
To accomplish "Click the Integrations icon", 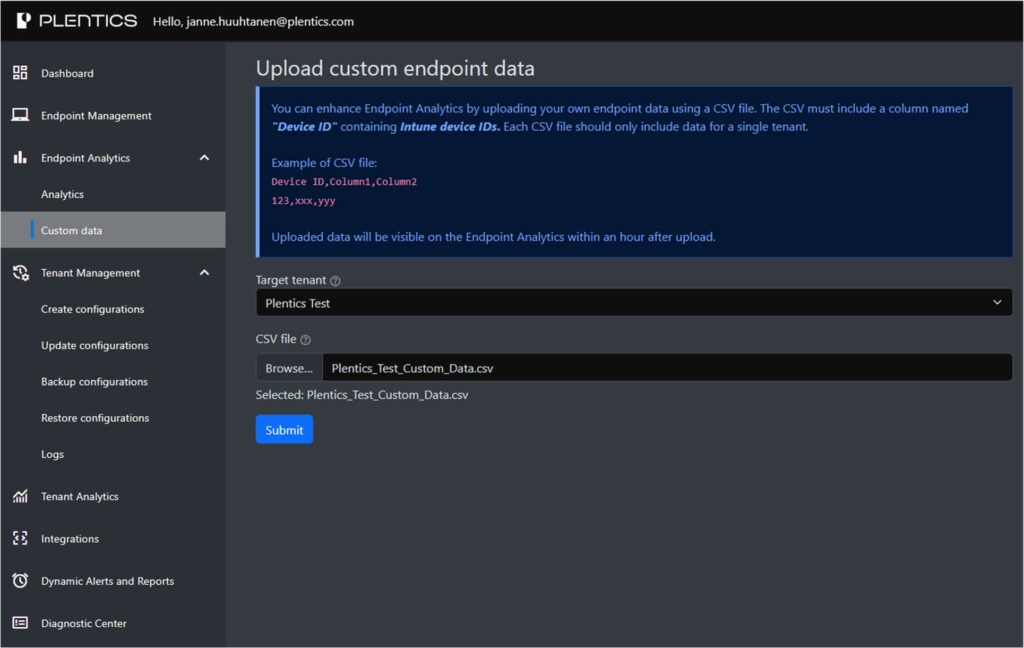I will [x=20, y=538].
